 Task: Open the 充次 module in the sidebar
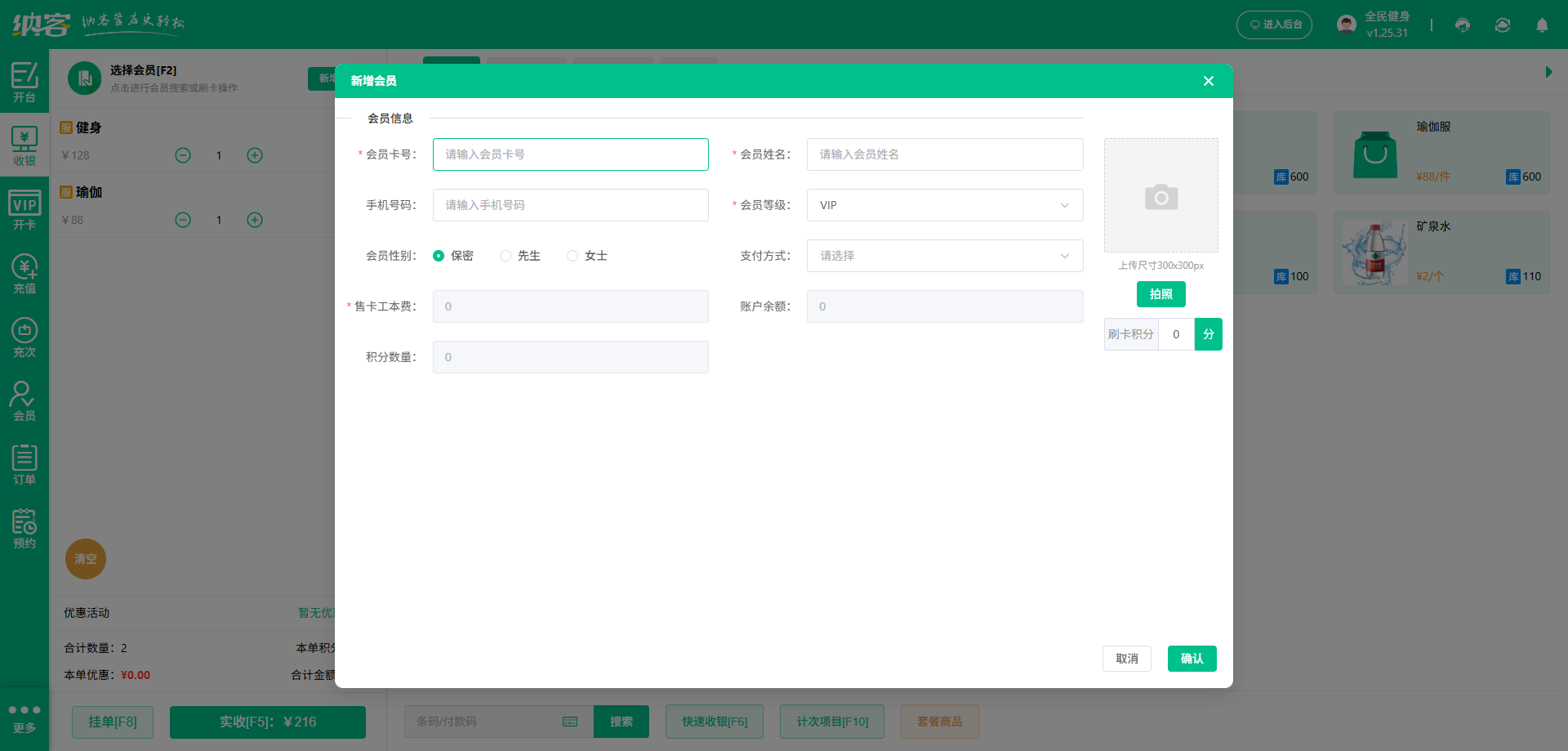click(24, 336)
